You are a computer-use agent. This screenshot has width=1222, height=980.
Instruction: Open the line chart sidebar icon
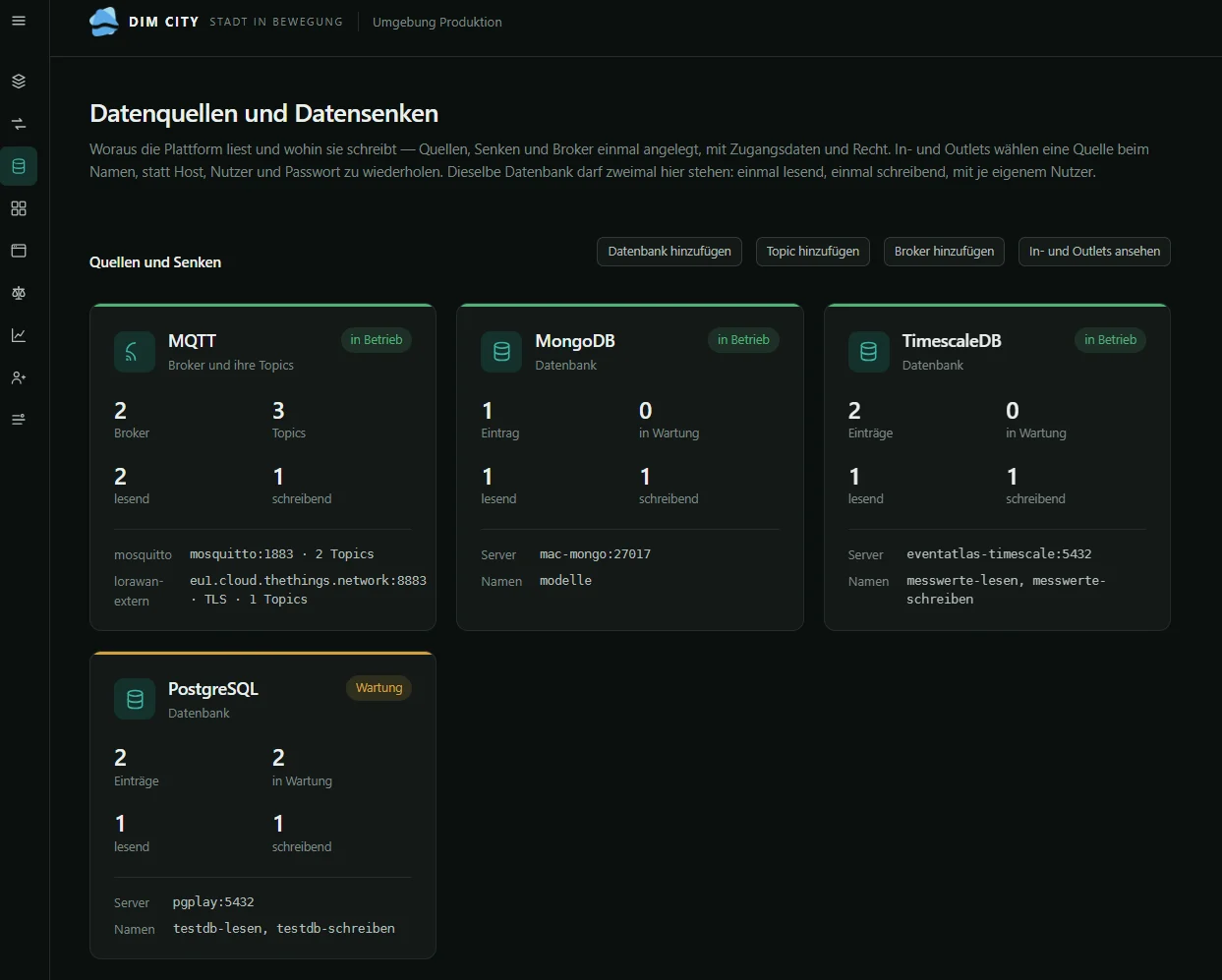(x=19, y=335)
